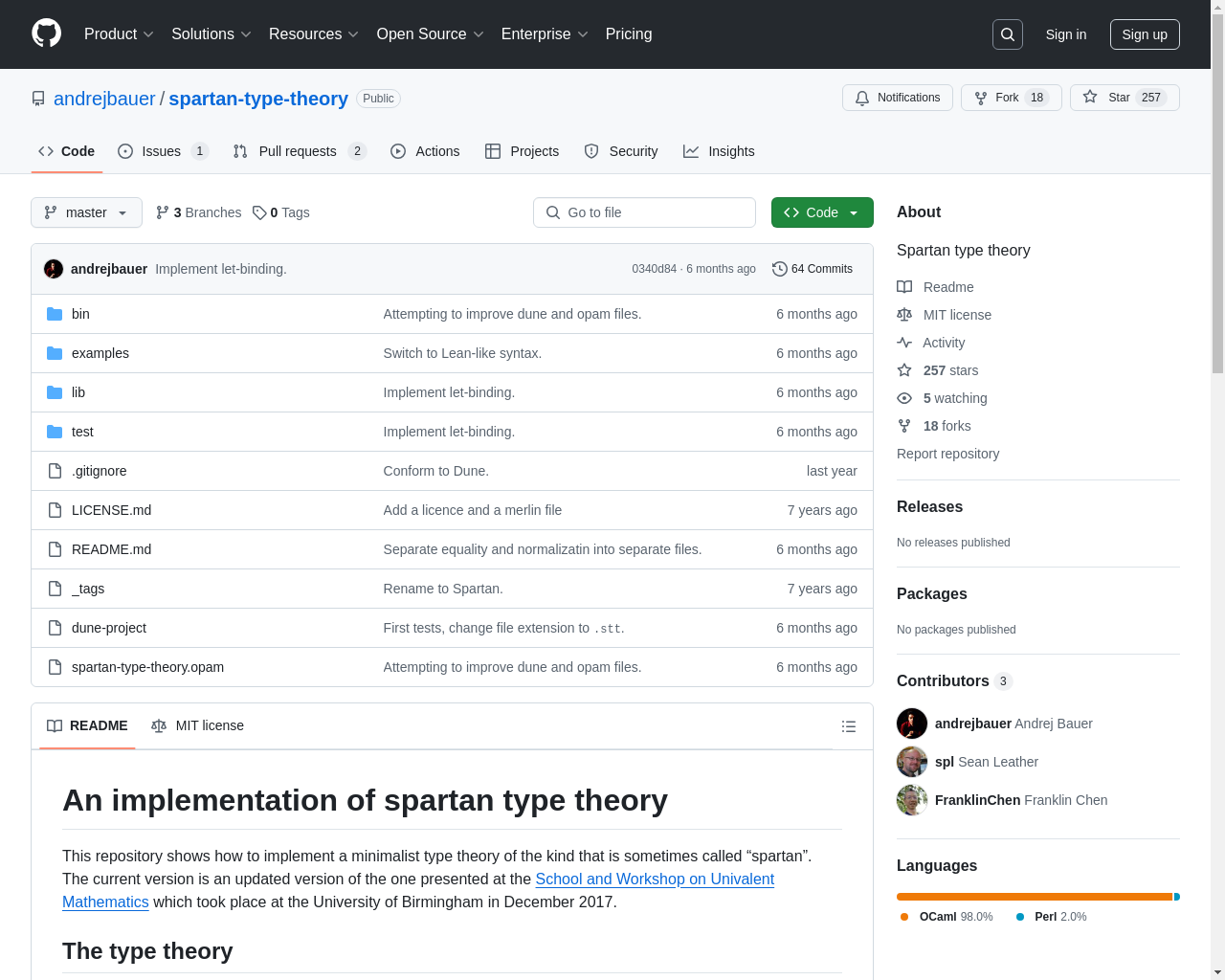View 0 Tags

point(281,212)
